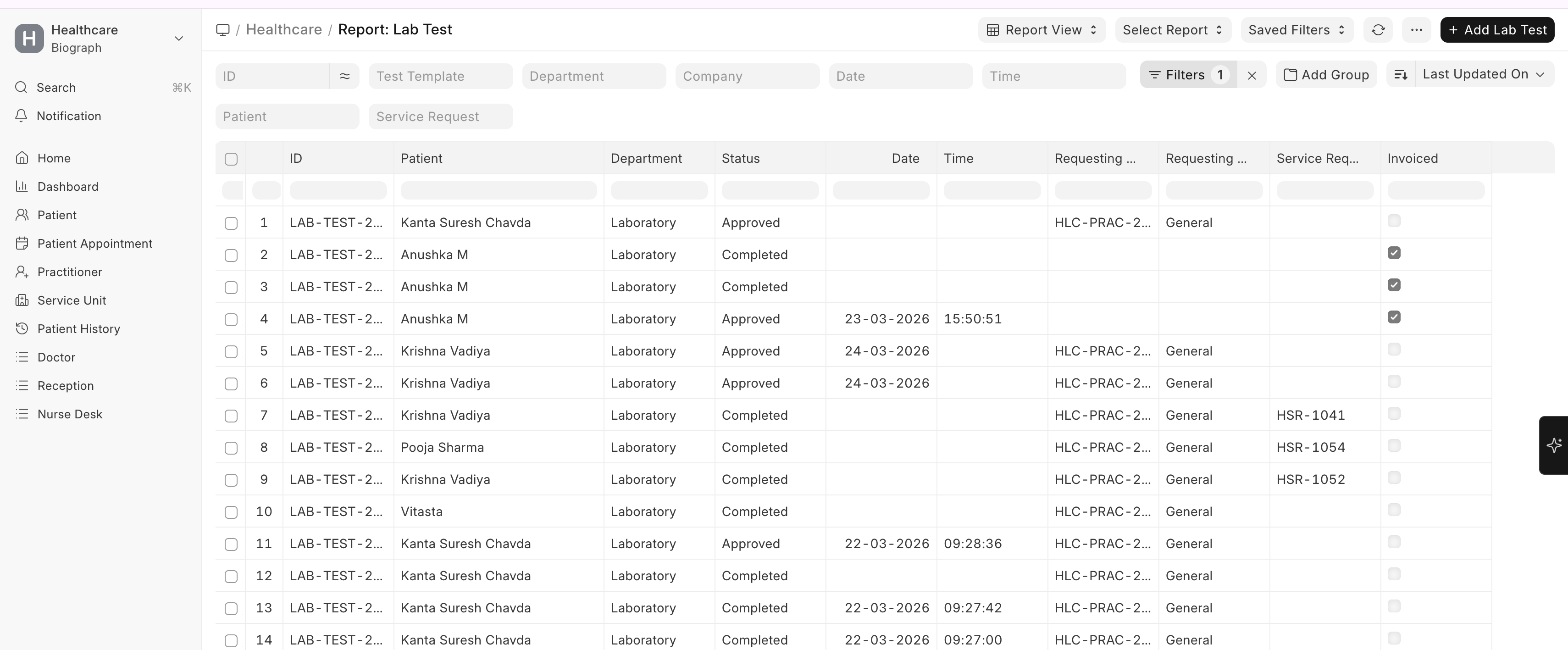
Task: Clear the applied filter with X
Action: click(x=1252, y=75)
